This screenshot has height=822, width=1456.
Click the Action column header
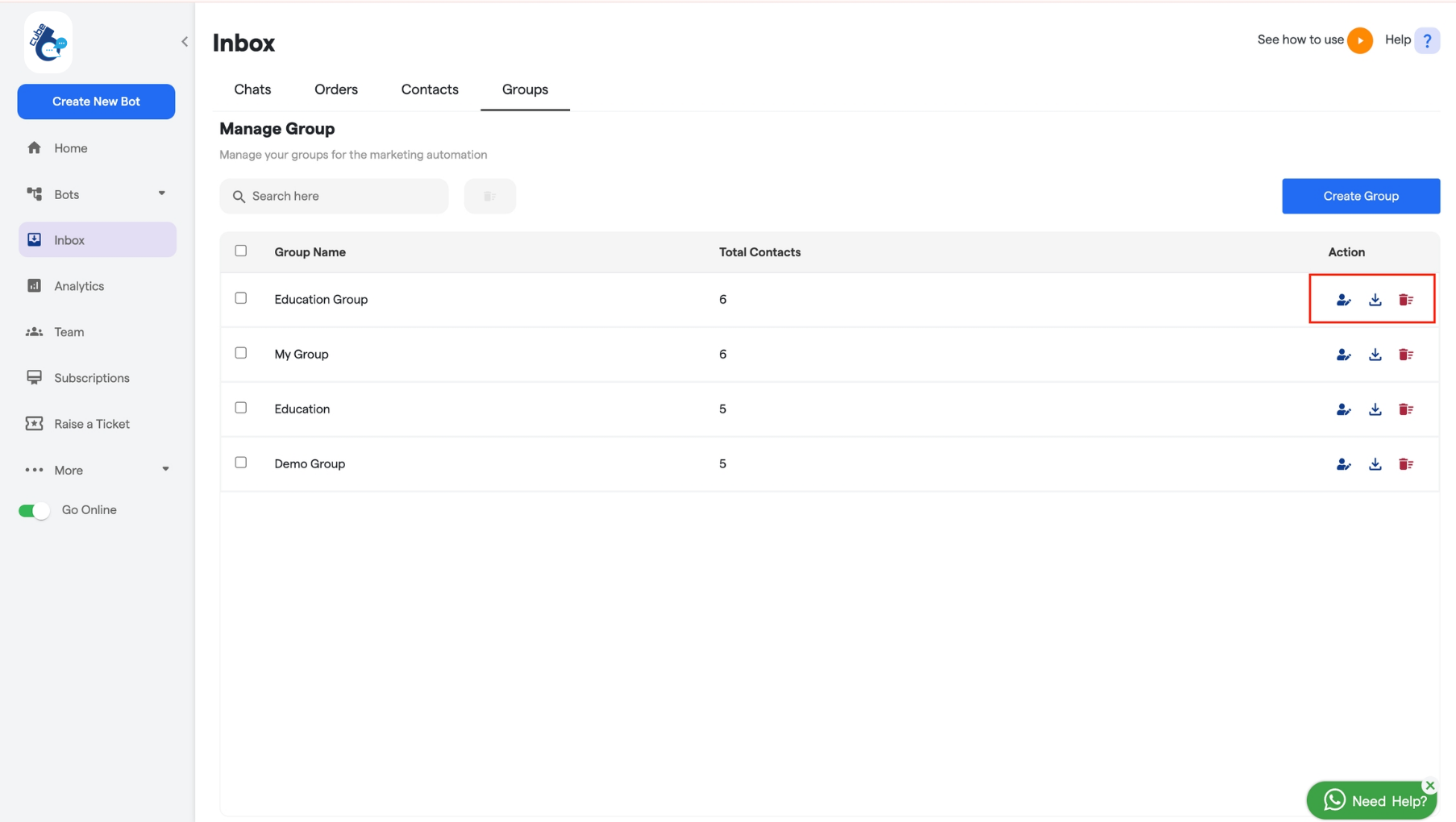1346,251
